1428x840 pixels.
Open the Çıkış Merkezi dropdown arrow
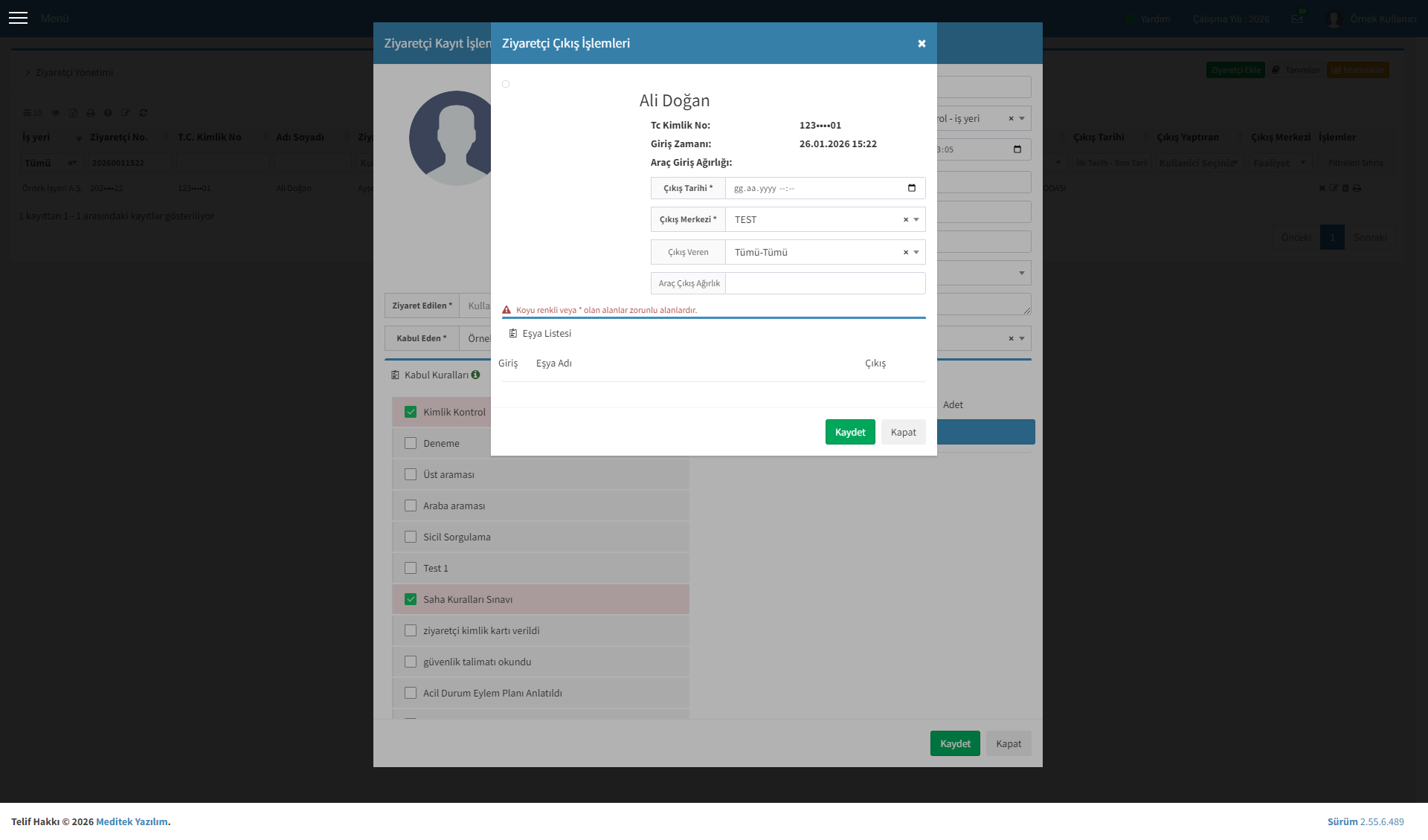click(x=916, y=219)
